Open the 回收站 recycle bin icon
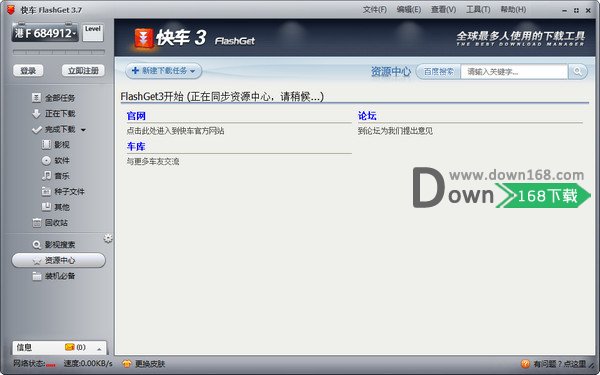The image size is (600, 375). (37, 223)
